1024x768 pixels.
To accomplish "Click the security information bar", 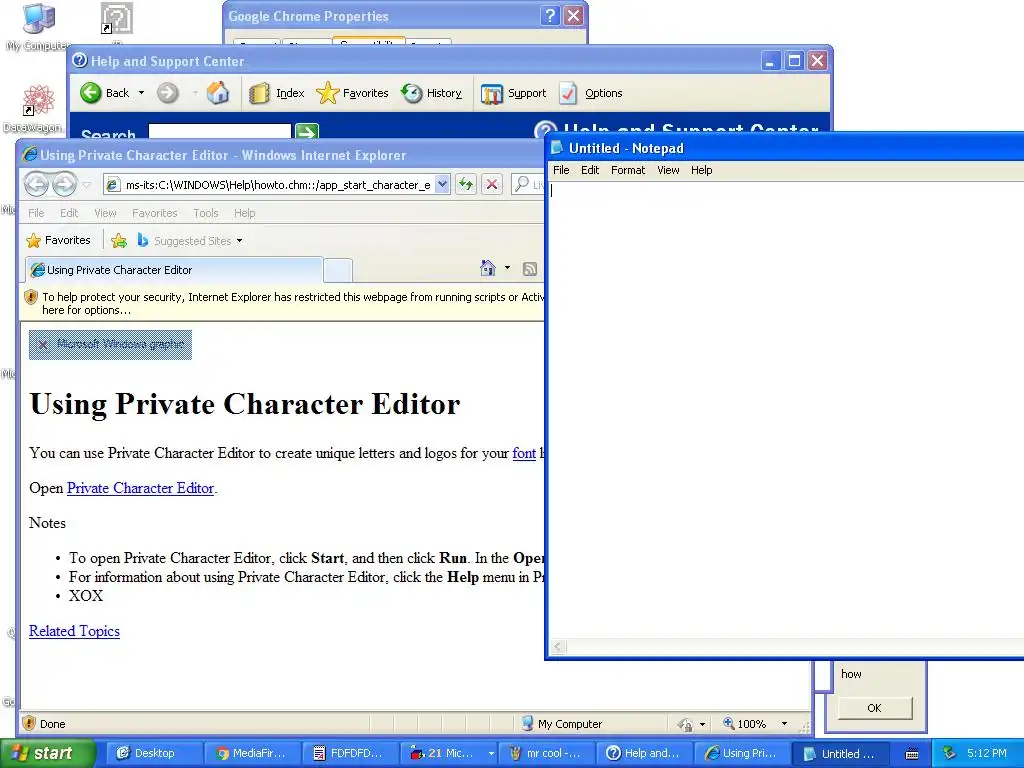I will point(283,304).
